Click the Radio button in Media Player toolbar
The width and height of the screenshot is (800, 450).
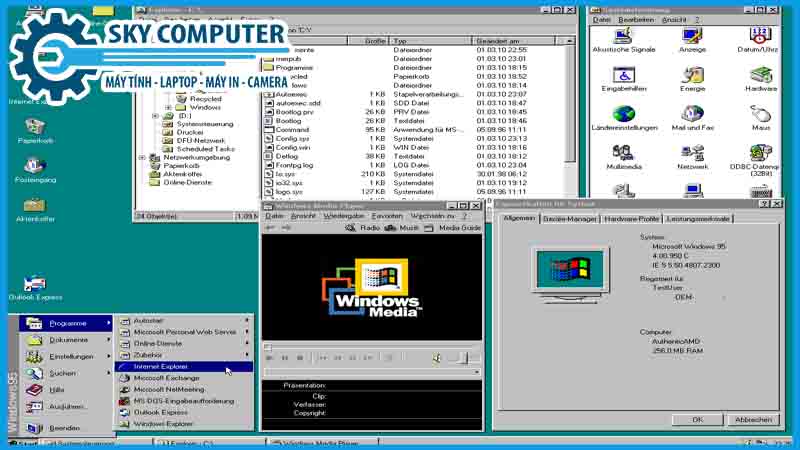point(363,228)
